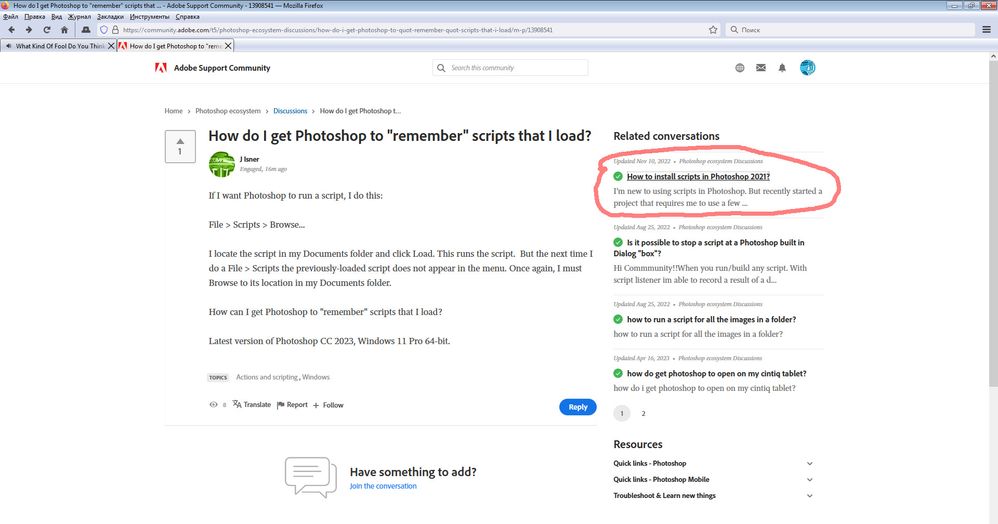
Task: Open 'Is it possible to stop a script' conversation
Action: [x=709, y=248]
